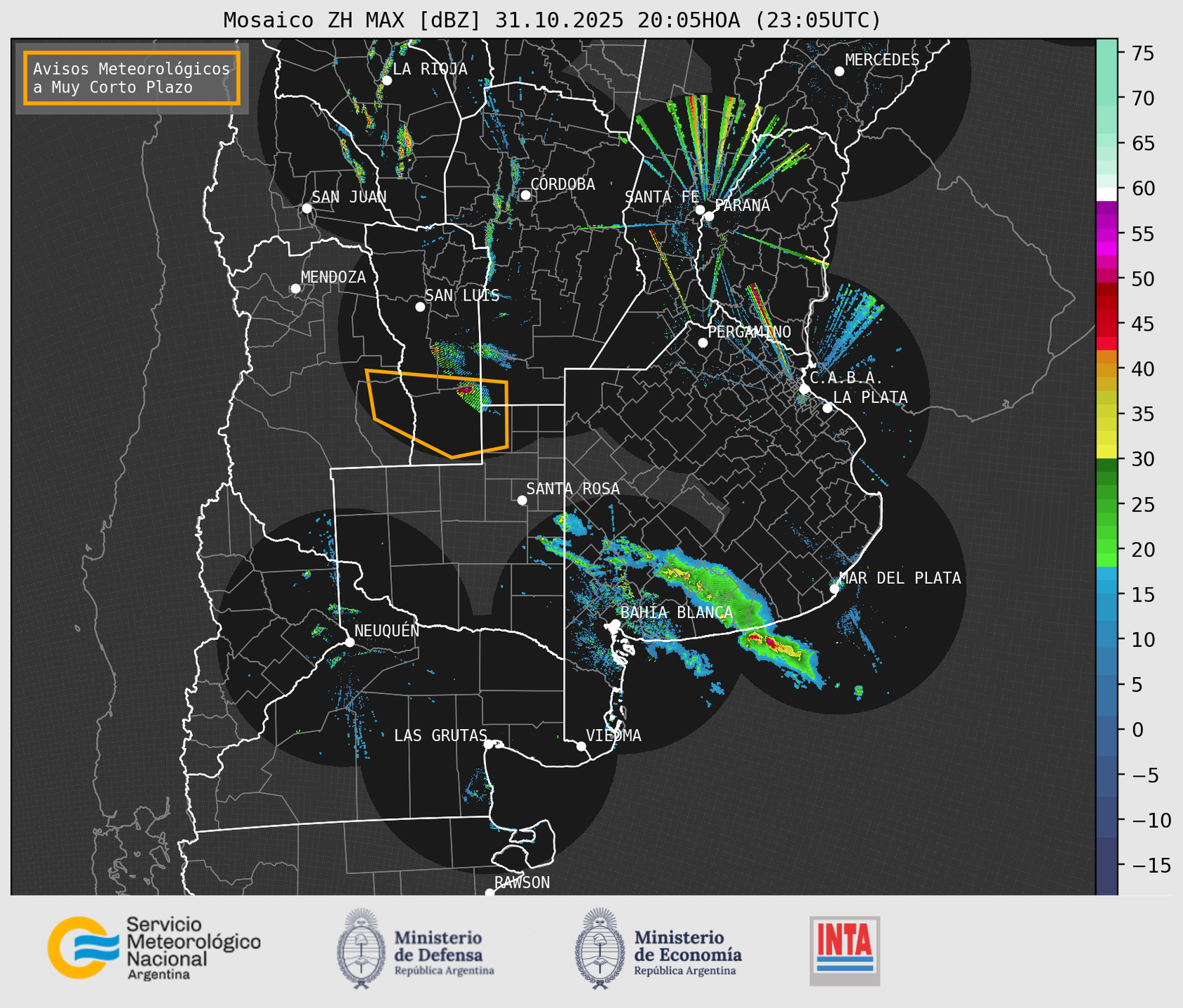
Task: Click the Viedma city marker dot
Action: point(581,746)
